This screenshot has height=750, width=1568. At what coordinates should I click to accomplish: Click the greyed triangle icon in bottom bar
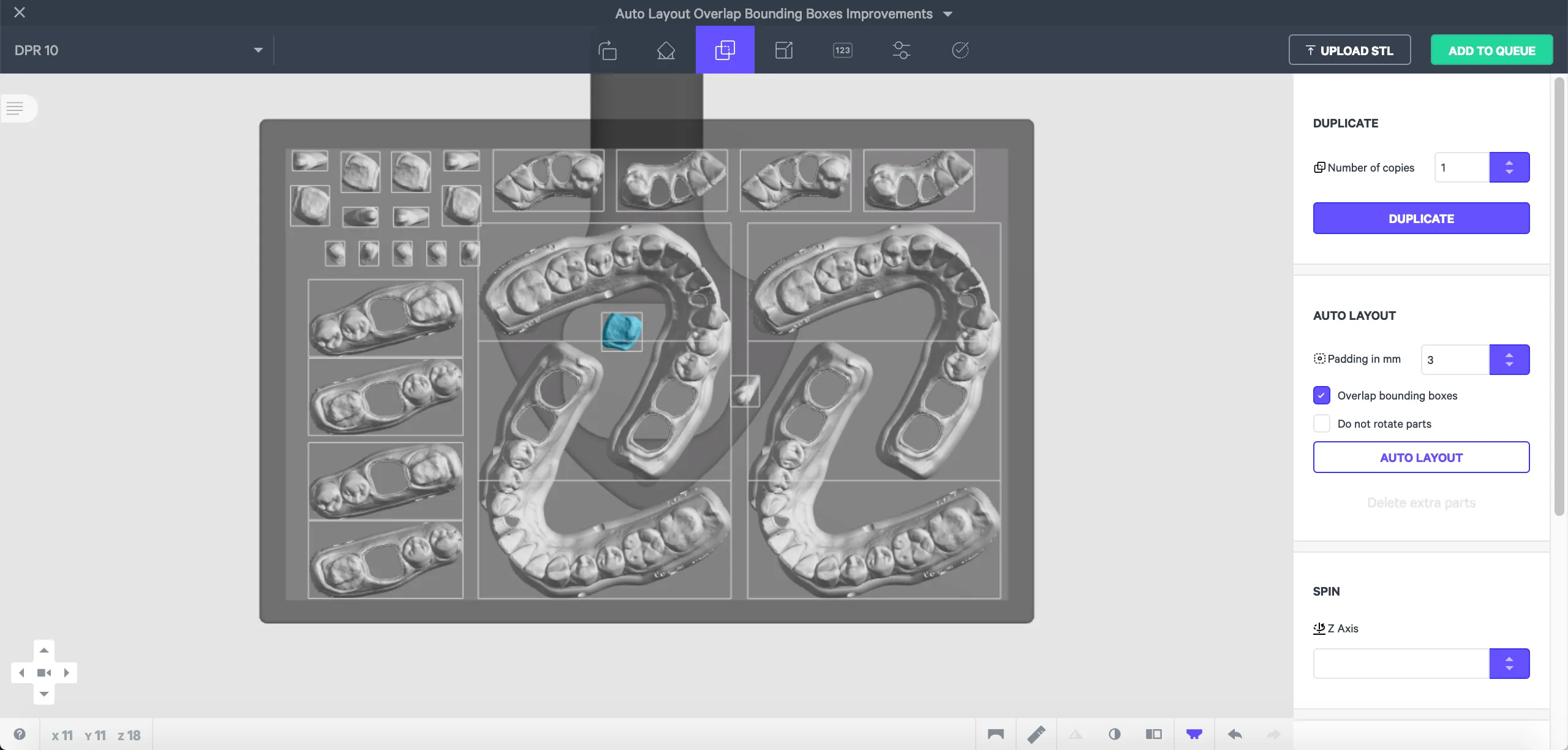(x=1076, y=734)
